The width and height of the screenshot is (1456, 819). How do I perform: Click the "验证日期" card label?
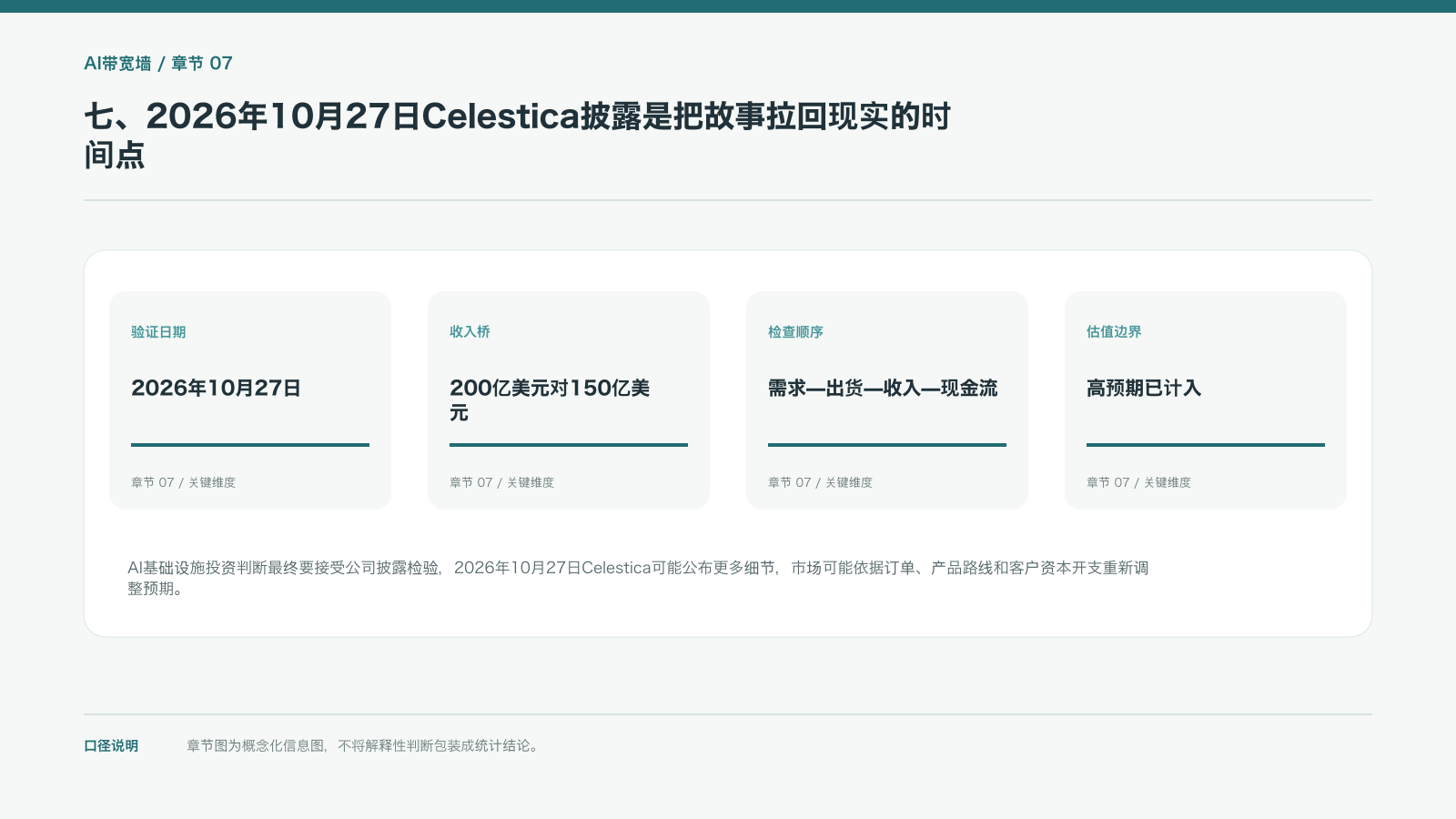158,332
